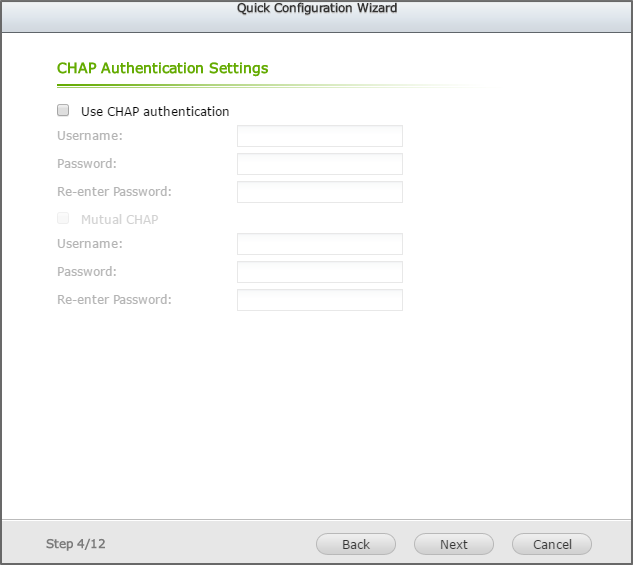The height and width of the screenshot is (565, 633).
Task: Click the 'Password:' label below Mutual CHAP
Action: click(x=87, y=272)
